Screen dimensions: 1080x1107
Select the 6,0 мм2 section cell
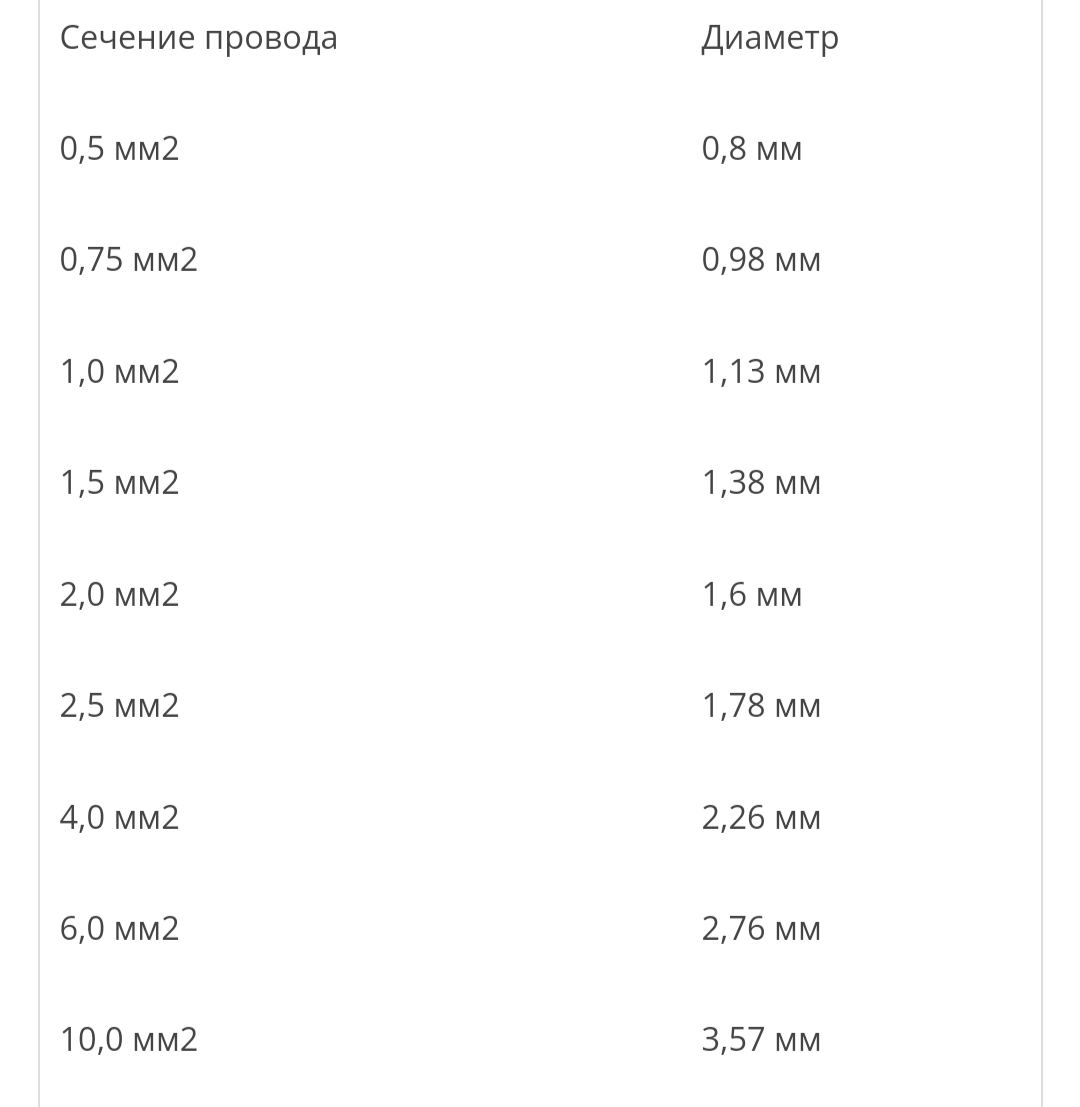119,928
